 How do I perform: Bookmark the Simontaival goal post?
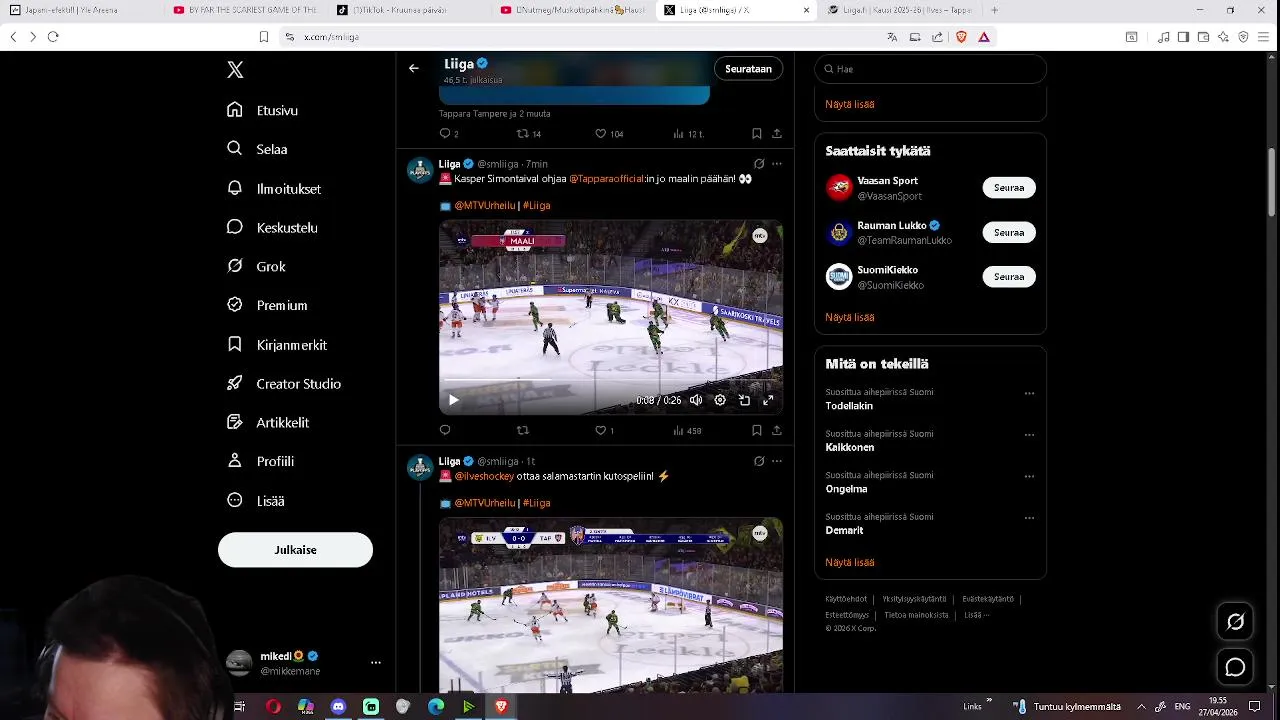pos(756,431)
